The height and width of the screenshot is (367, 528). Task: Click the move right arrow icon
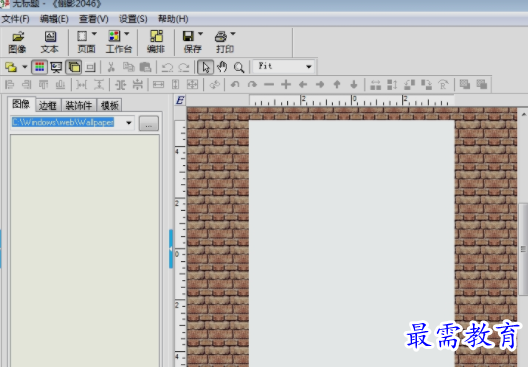320,85
